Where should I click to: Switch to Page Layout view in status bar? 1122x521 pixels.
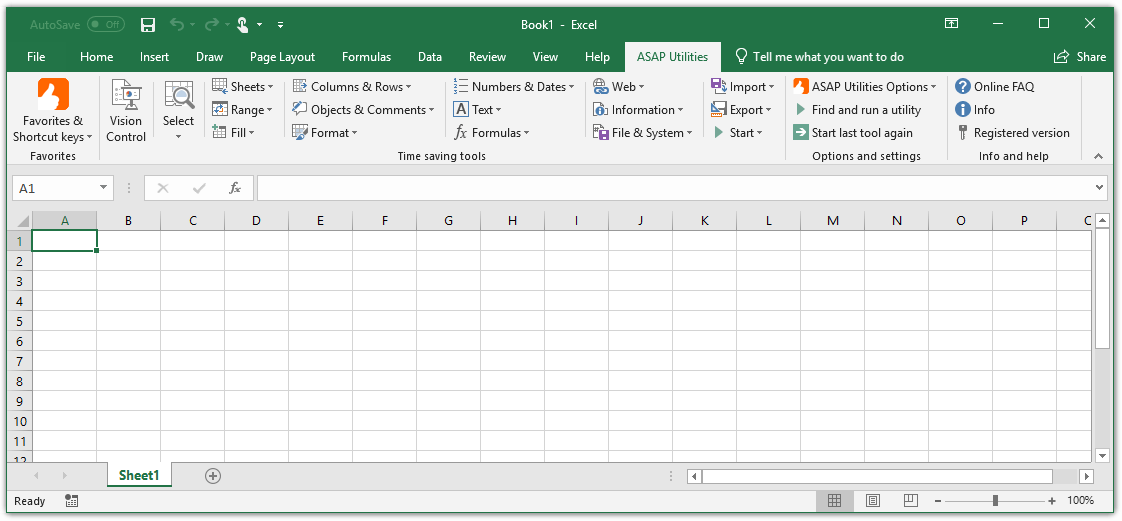(872, 501)
